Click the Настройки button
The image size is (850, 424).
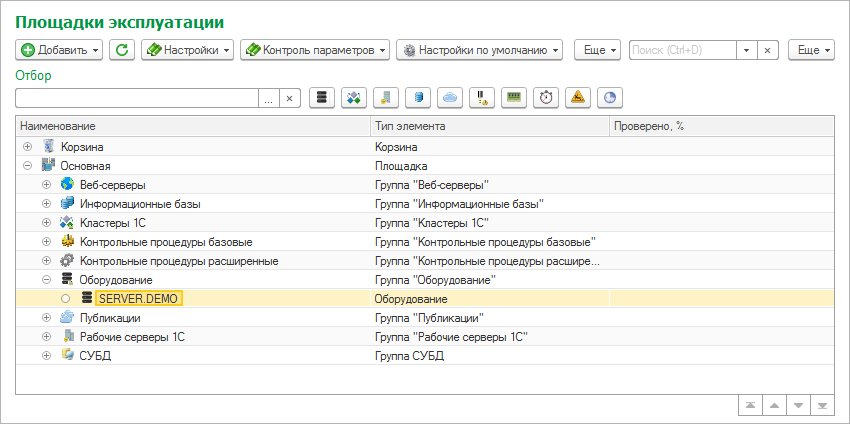(188, 49)
